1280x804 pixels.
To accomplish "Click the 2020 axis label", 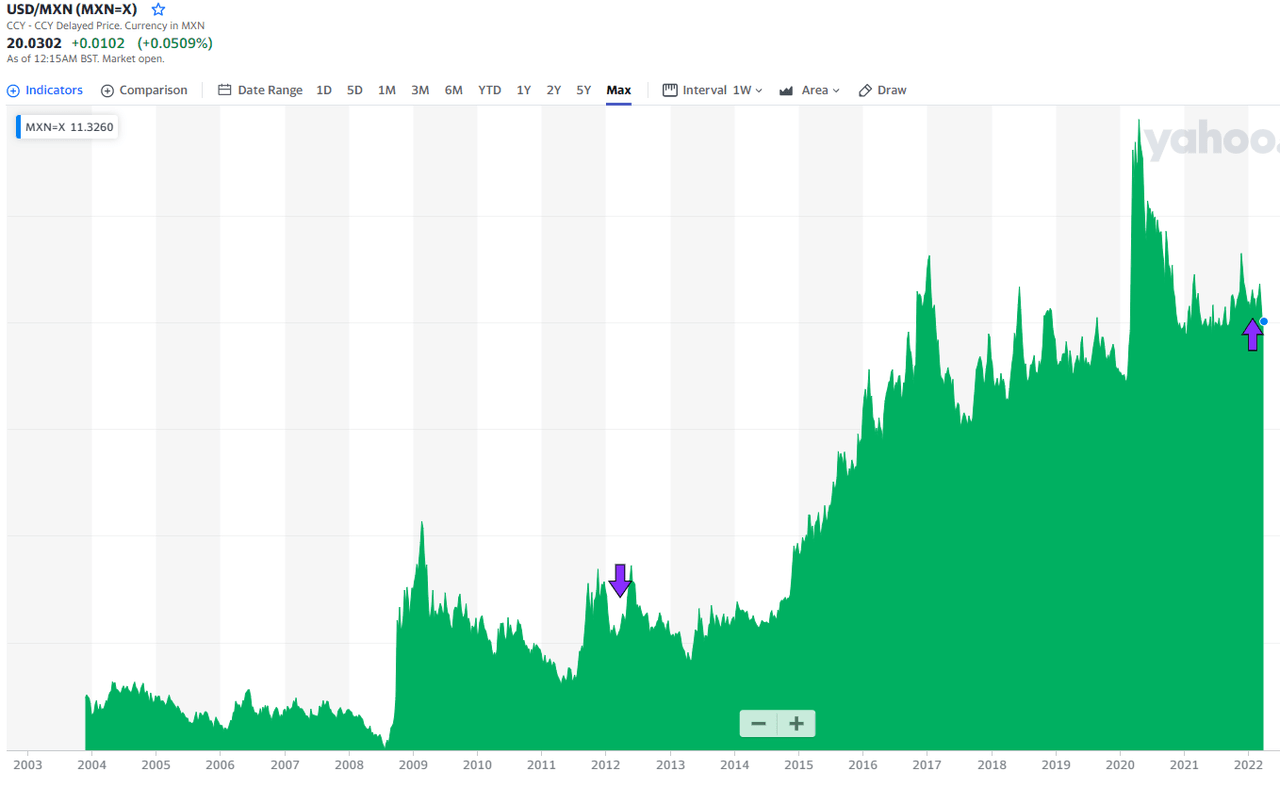I will tap(1120, 765).
